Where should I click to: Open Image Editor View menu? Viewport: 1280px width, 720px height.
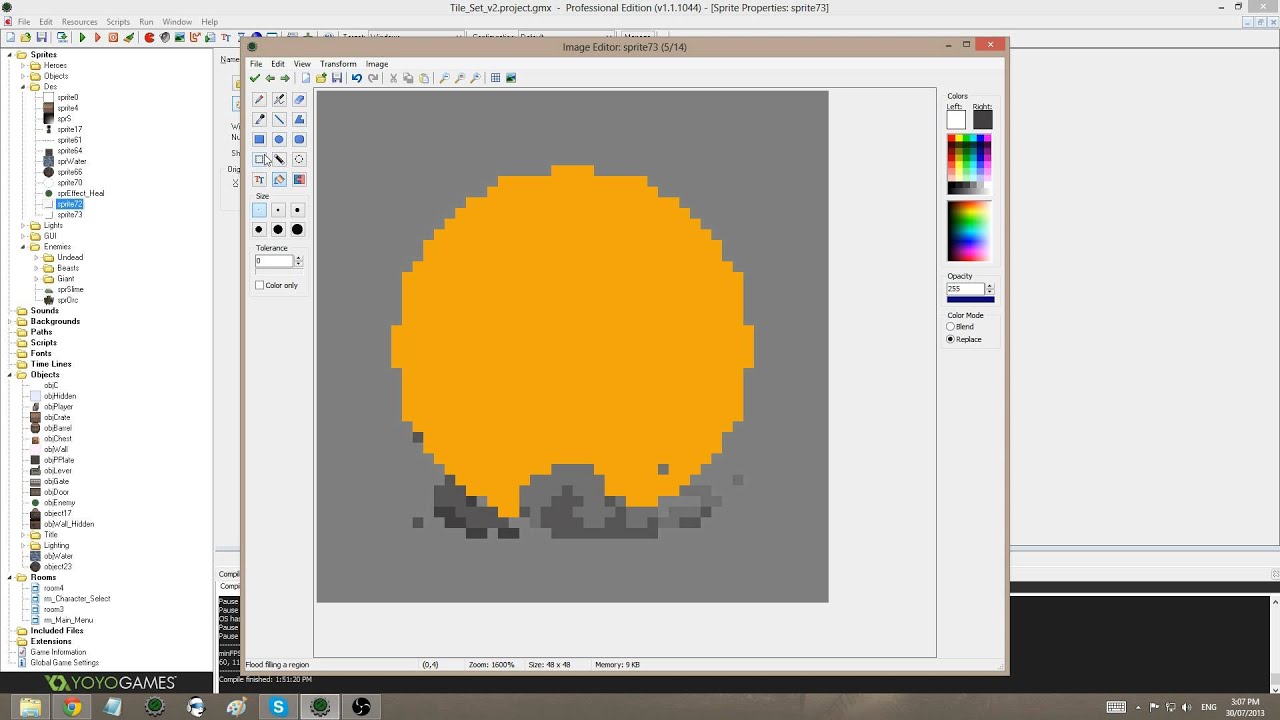click(x=302, y=64)
